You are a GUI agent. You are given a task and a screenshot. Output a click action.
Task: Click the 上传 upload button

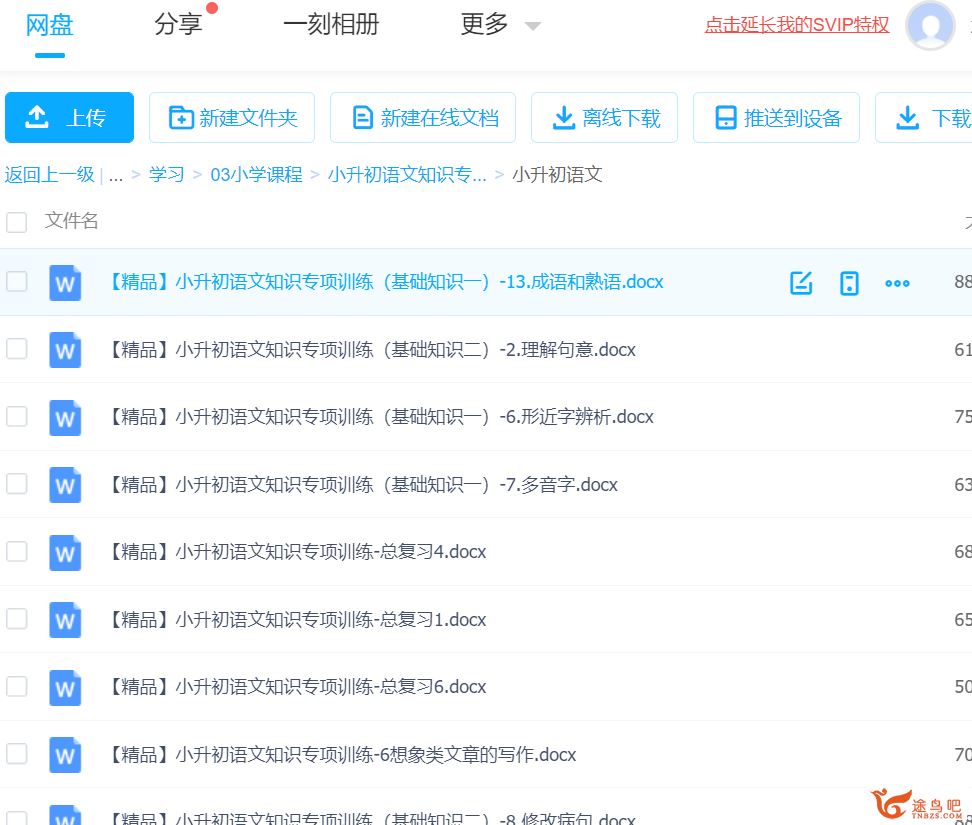click(x=69, y=118)
